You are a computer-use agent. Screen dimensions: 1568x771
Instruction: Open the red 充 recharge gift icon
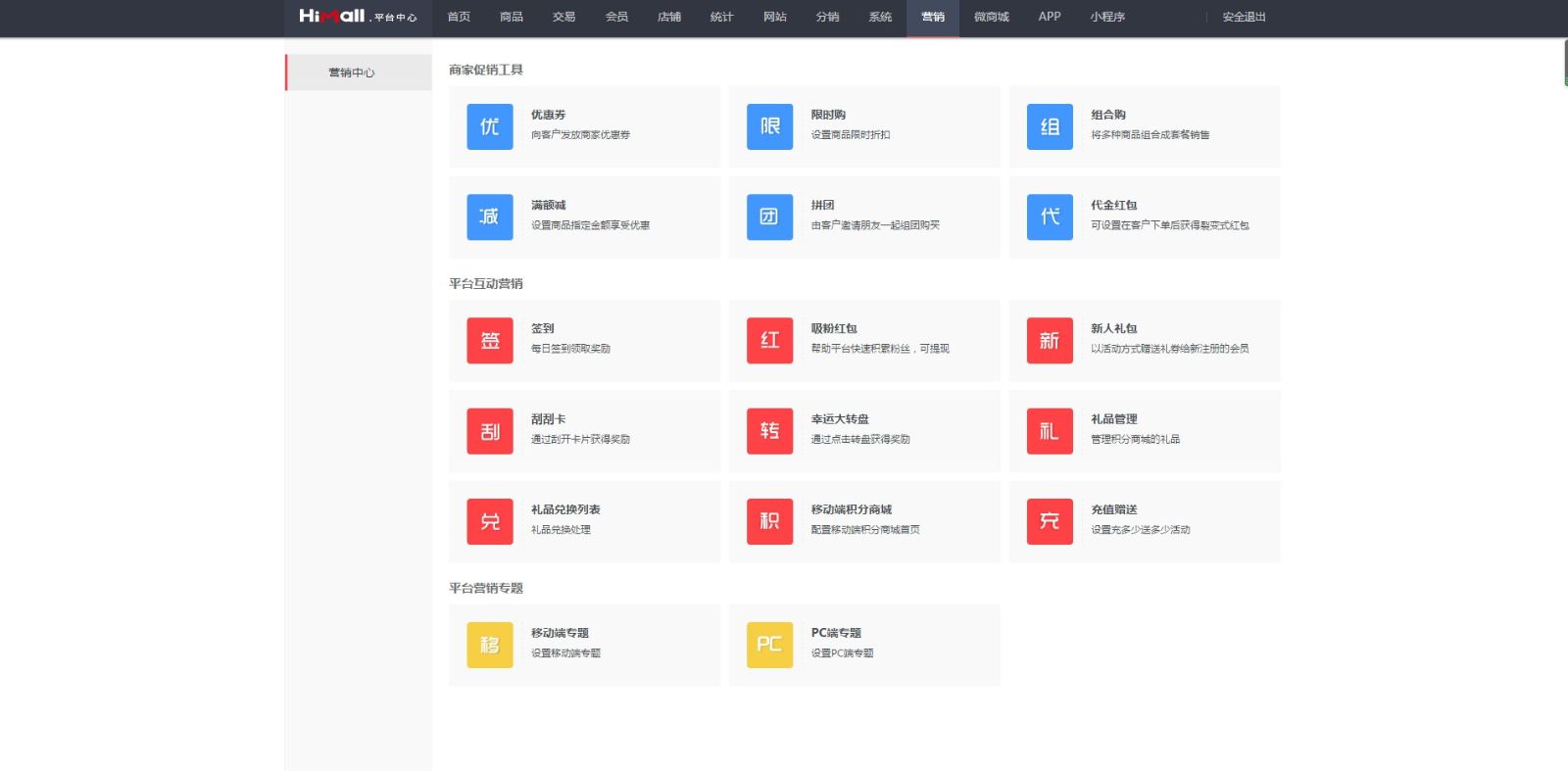tap(1050, 521)
